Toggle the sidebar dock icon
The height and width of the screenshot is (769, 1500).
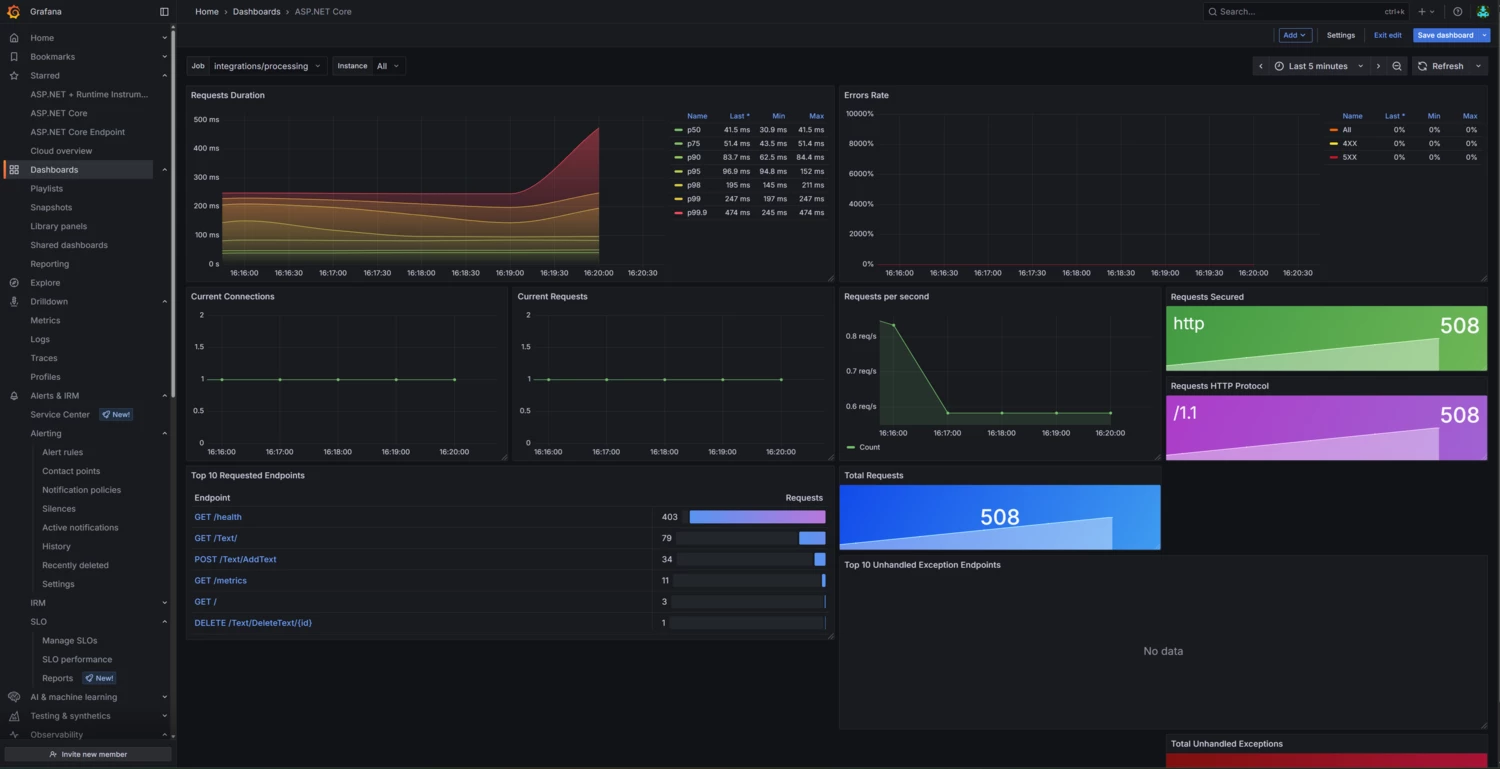coord(164,12)
